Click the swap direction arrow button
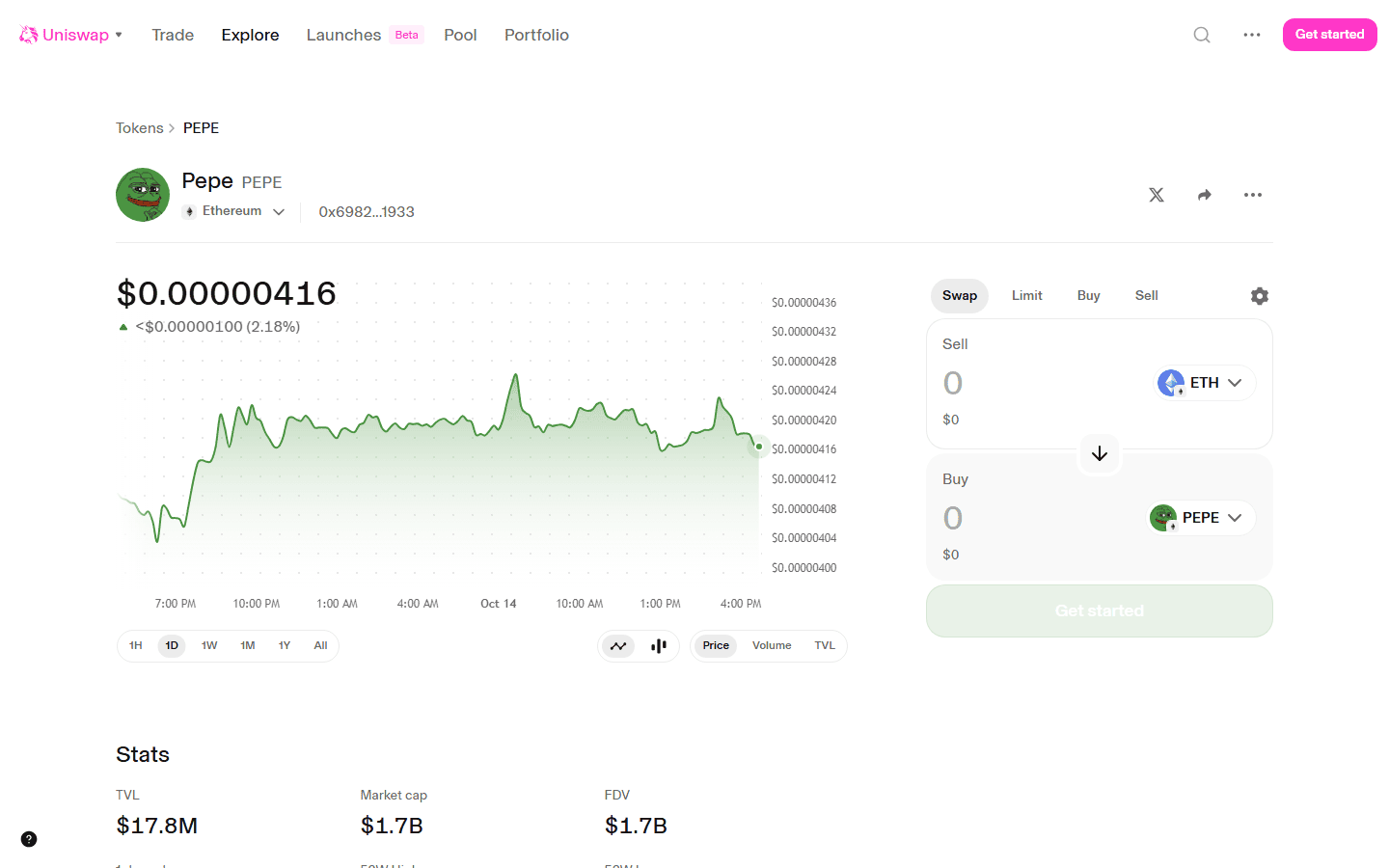Image resolution: width=1389 pixels, height=868 pixels. click(1100, 453)
